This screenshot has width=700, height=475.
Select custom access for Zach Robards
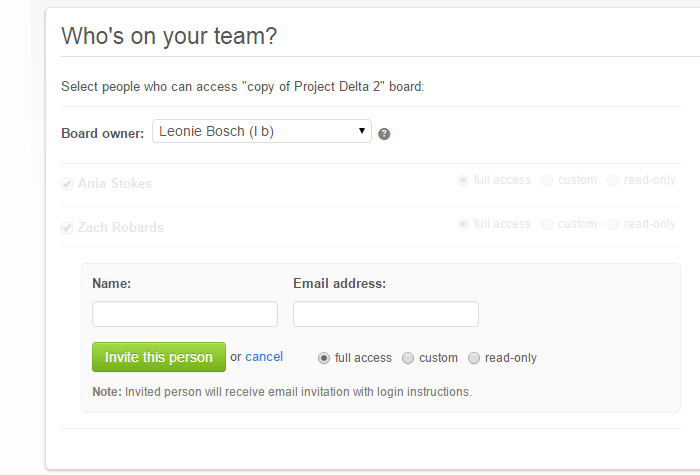(x=547, y=224)
